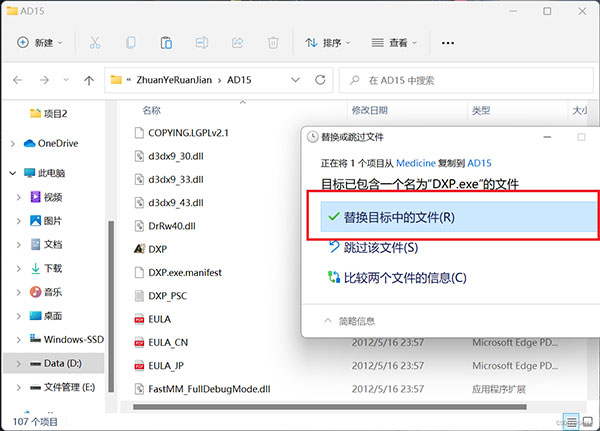
Task: Open recent locations dropdown arrow
Action: tap(66, 80)
